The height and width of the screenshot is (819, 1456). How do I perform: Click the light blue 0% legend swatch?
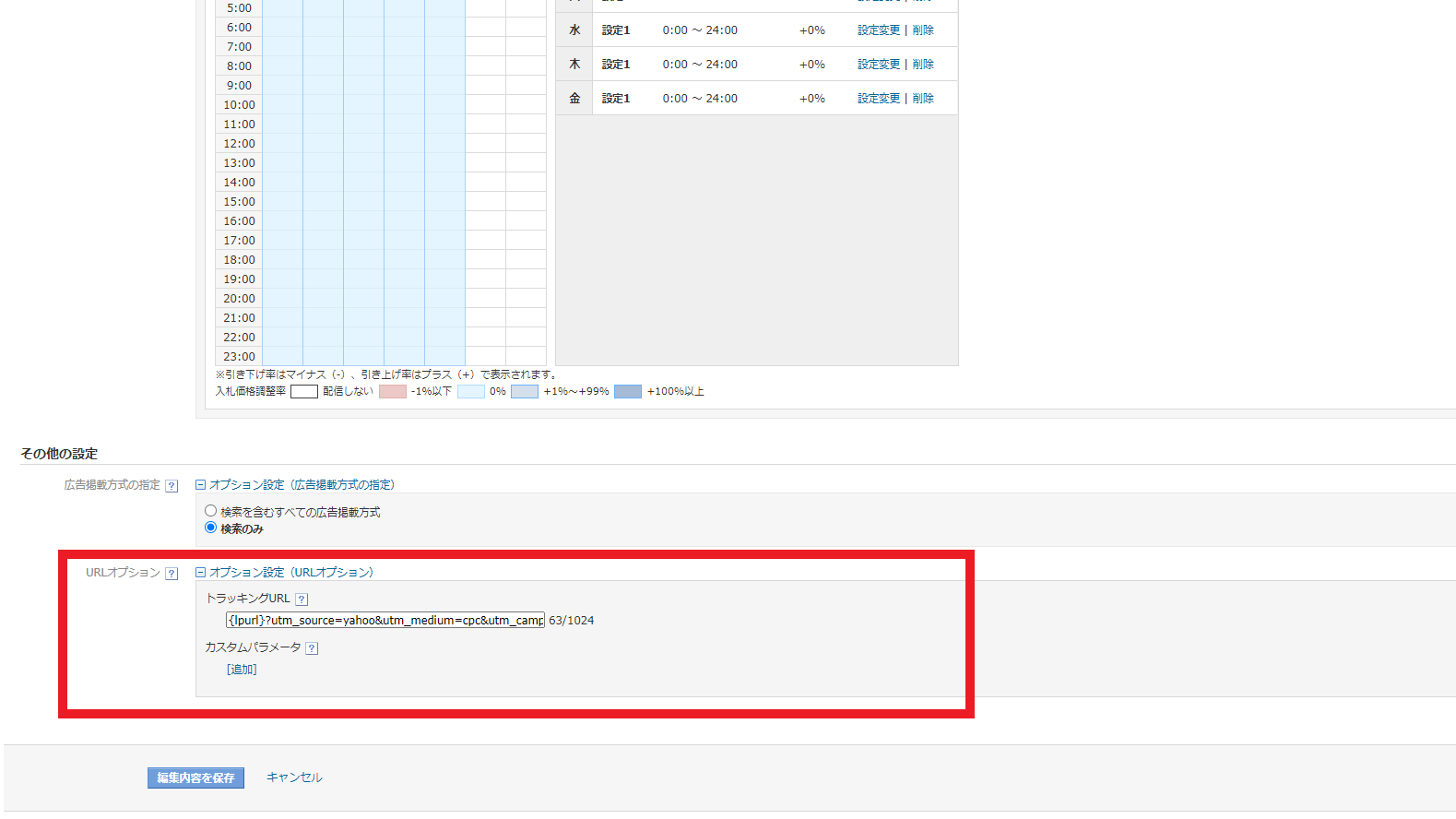point(471,392)
